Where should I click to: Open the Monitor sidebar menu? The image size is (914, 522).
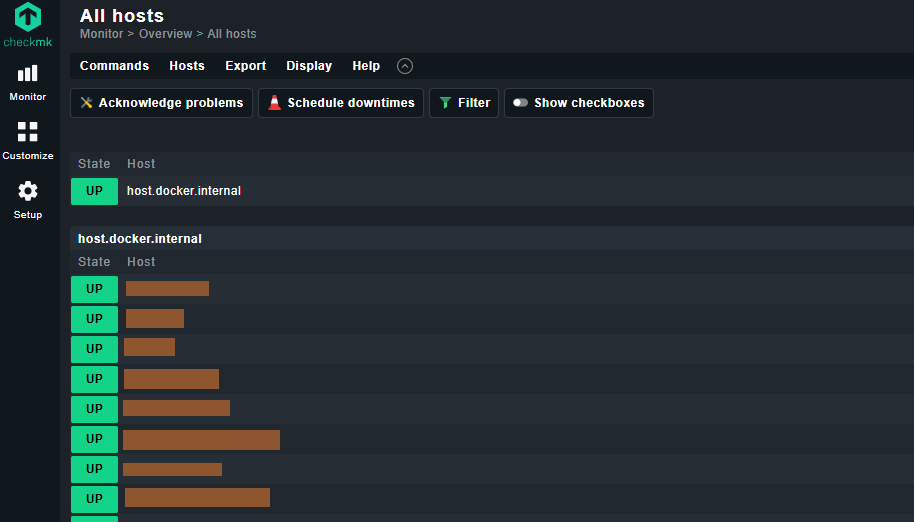point(28,82)
